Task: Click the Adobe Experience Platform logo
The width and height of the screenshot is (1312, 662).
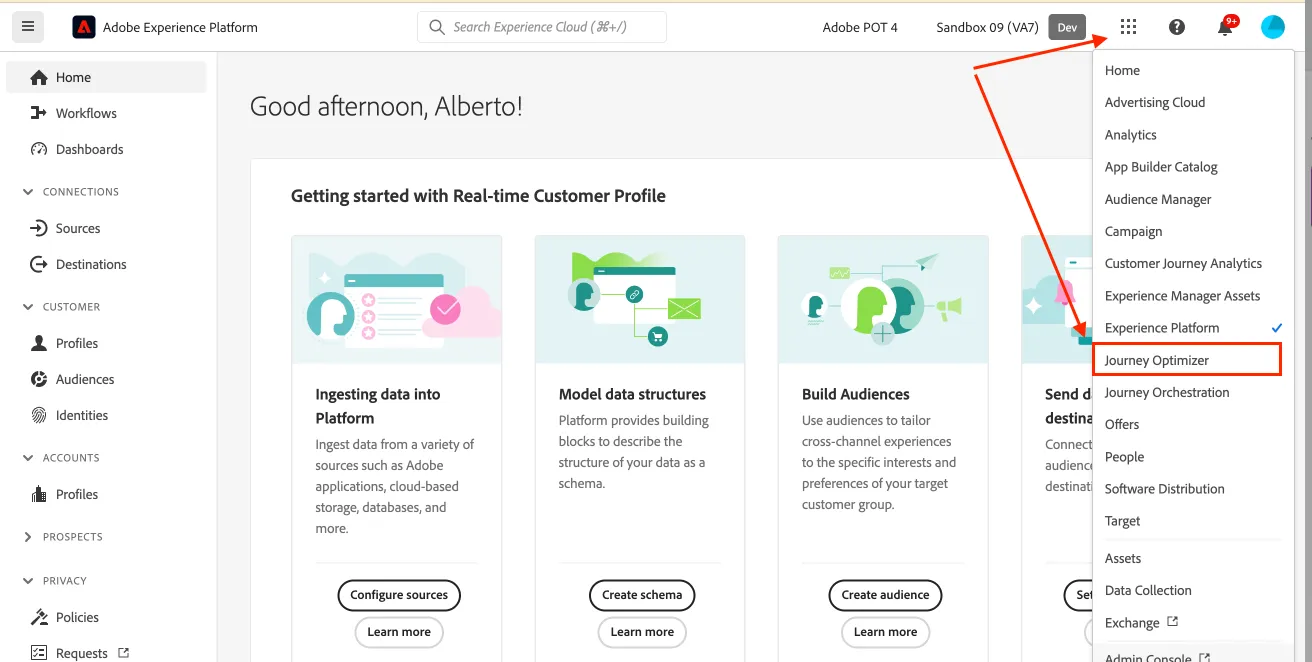Action: point(84,27)
